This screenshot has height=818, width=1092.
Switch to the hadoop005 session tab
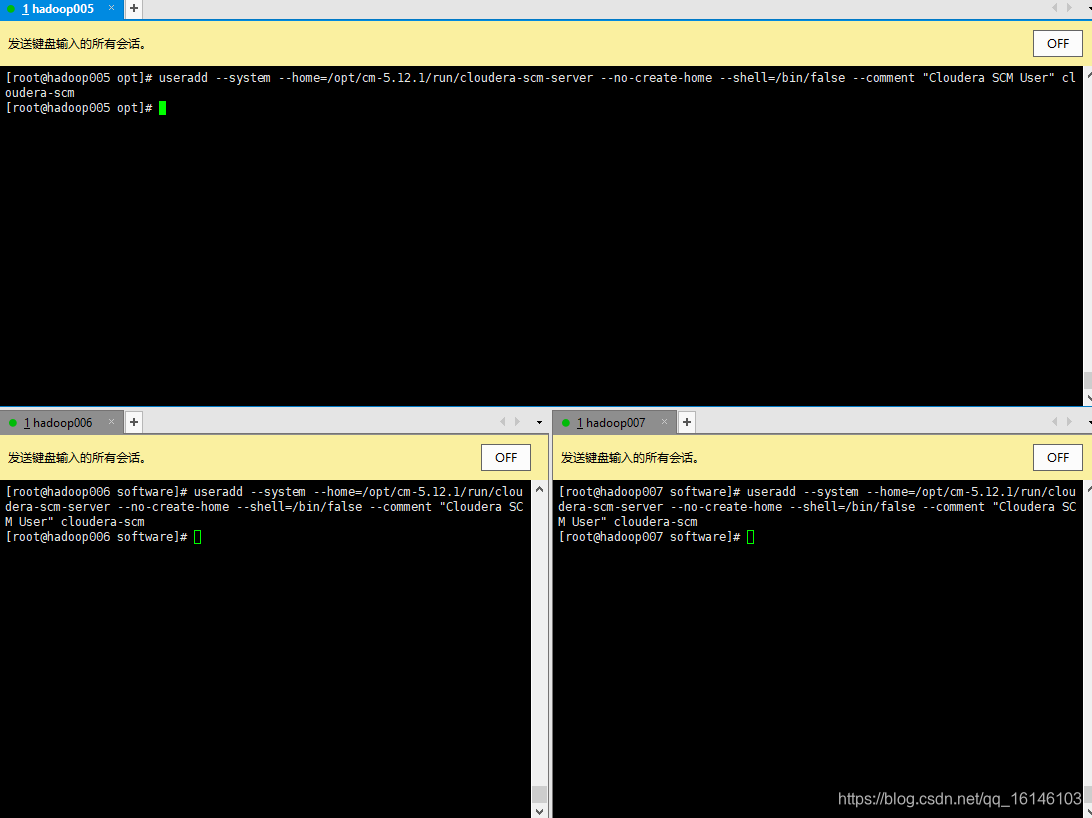click(x=61, y=9)
